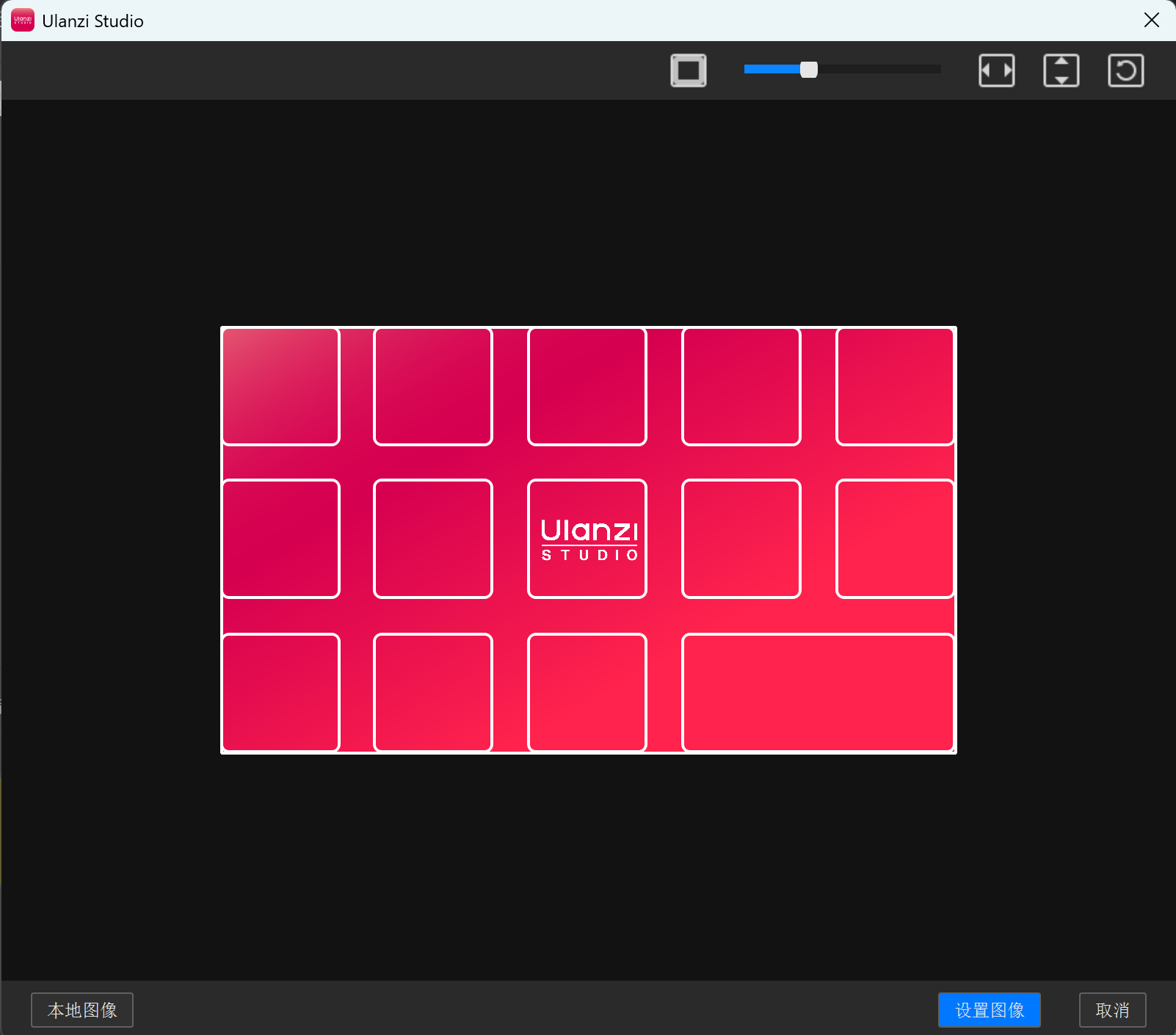The image size is (1176, 1035).
Task: Select the top-right tile of preview image
Action: pyautogui.click(x=894, y=386)
